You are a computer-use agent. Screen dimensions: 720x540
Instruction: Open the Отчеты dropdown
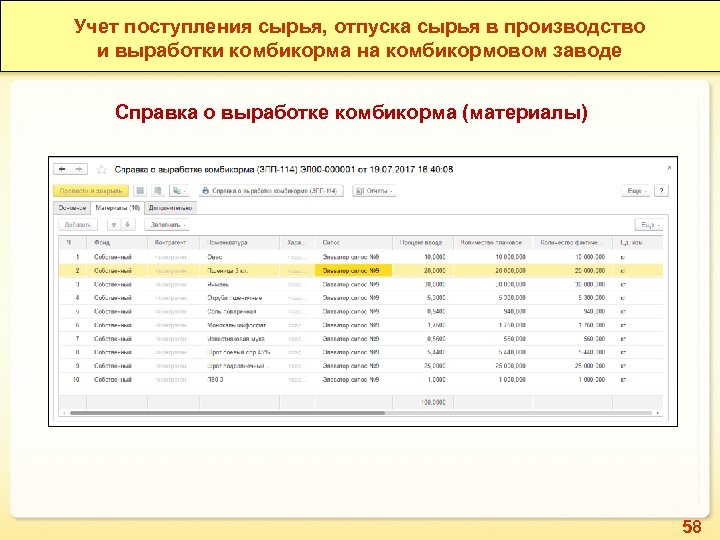coord(374,191)
